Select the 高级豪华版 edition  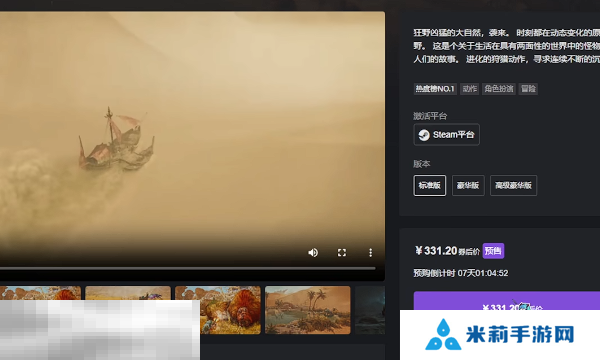(x=514, y=186)
